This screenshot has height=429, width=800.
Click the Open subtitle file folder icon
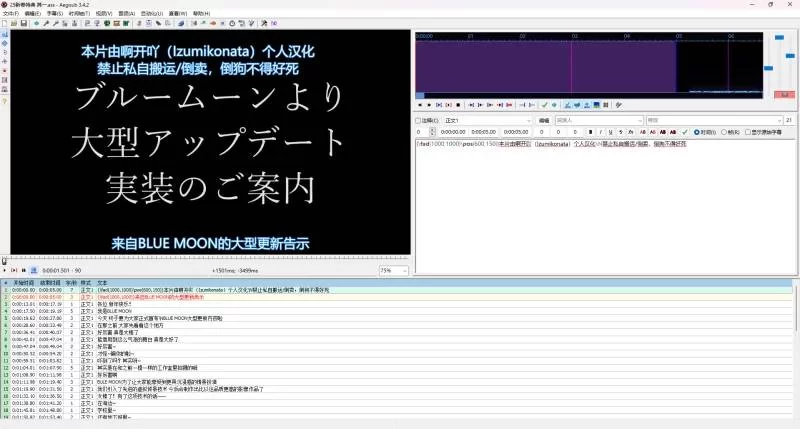tap(14, 23)
